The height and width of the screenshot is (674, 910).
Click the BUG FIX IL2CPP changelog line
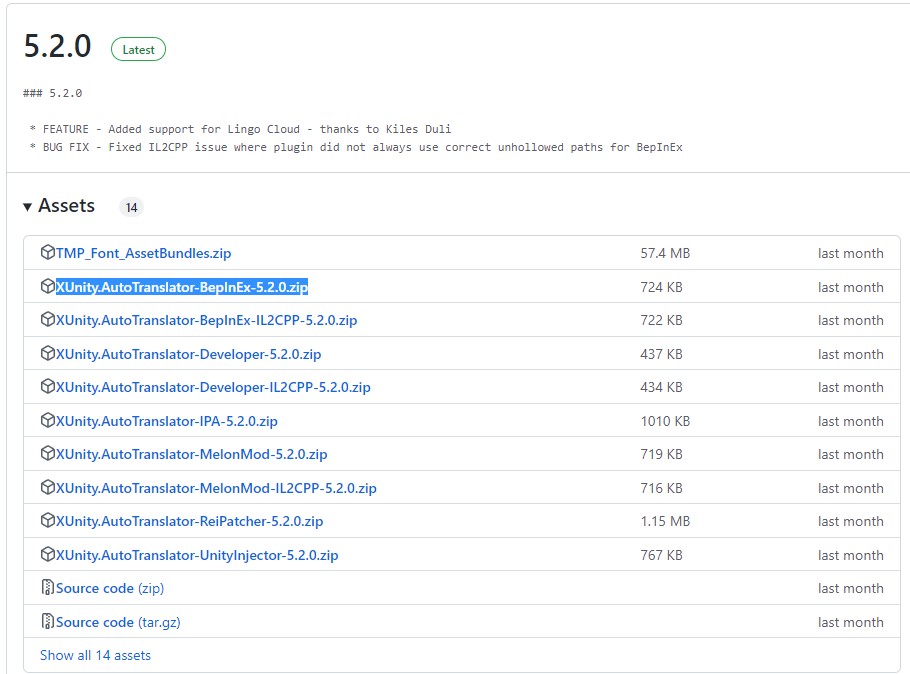[x=356, y=147]
